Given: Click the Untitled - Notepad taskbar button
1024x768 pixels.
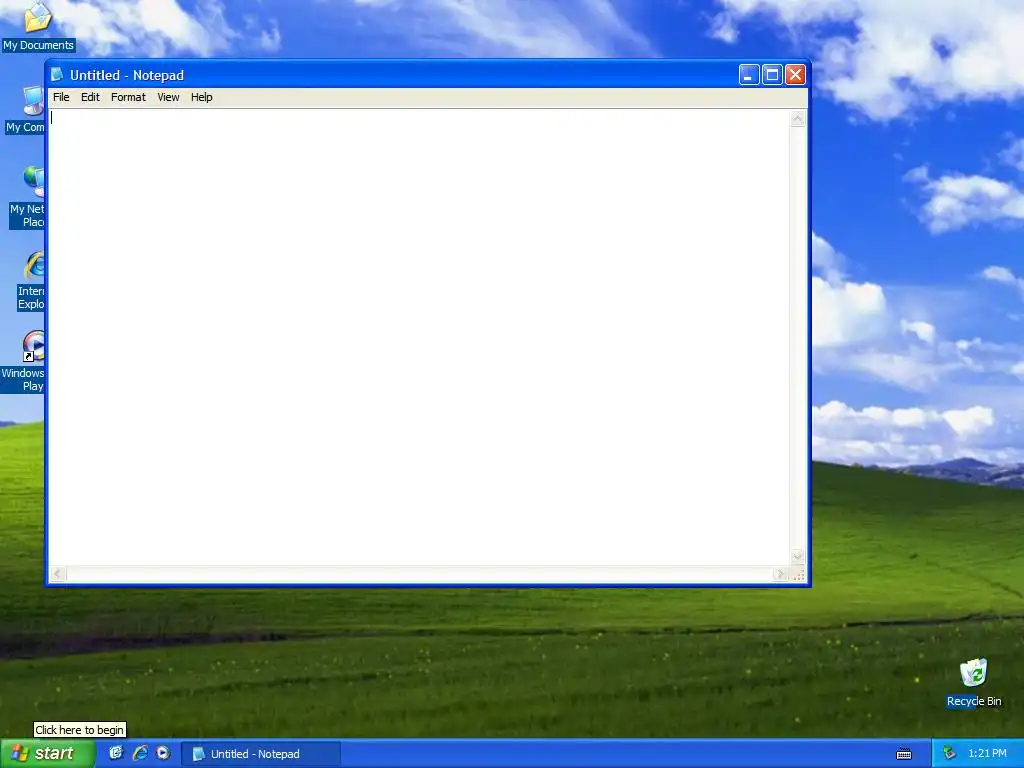Looking at the screenshot, I should (261, 754).
